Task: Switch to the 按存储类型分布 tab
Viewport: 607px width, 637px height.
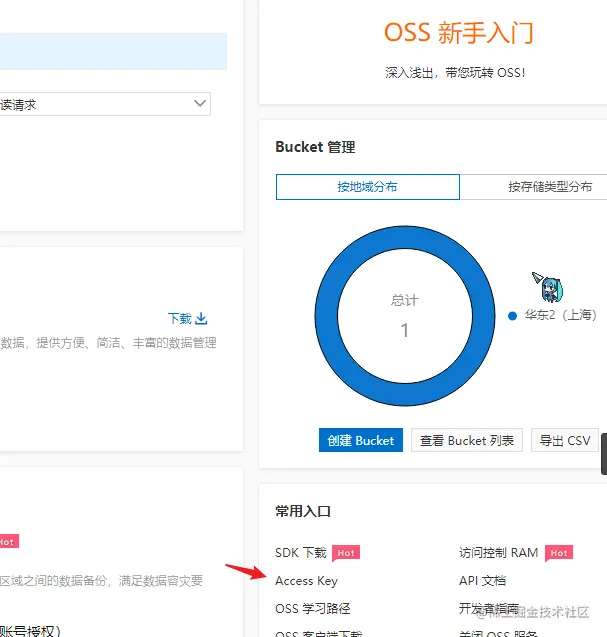Action: pyautogui.click(x=550, y=187)
